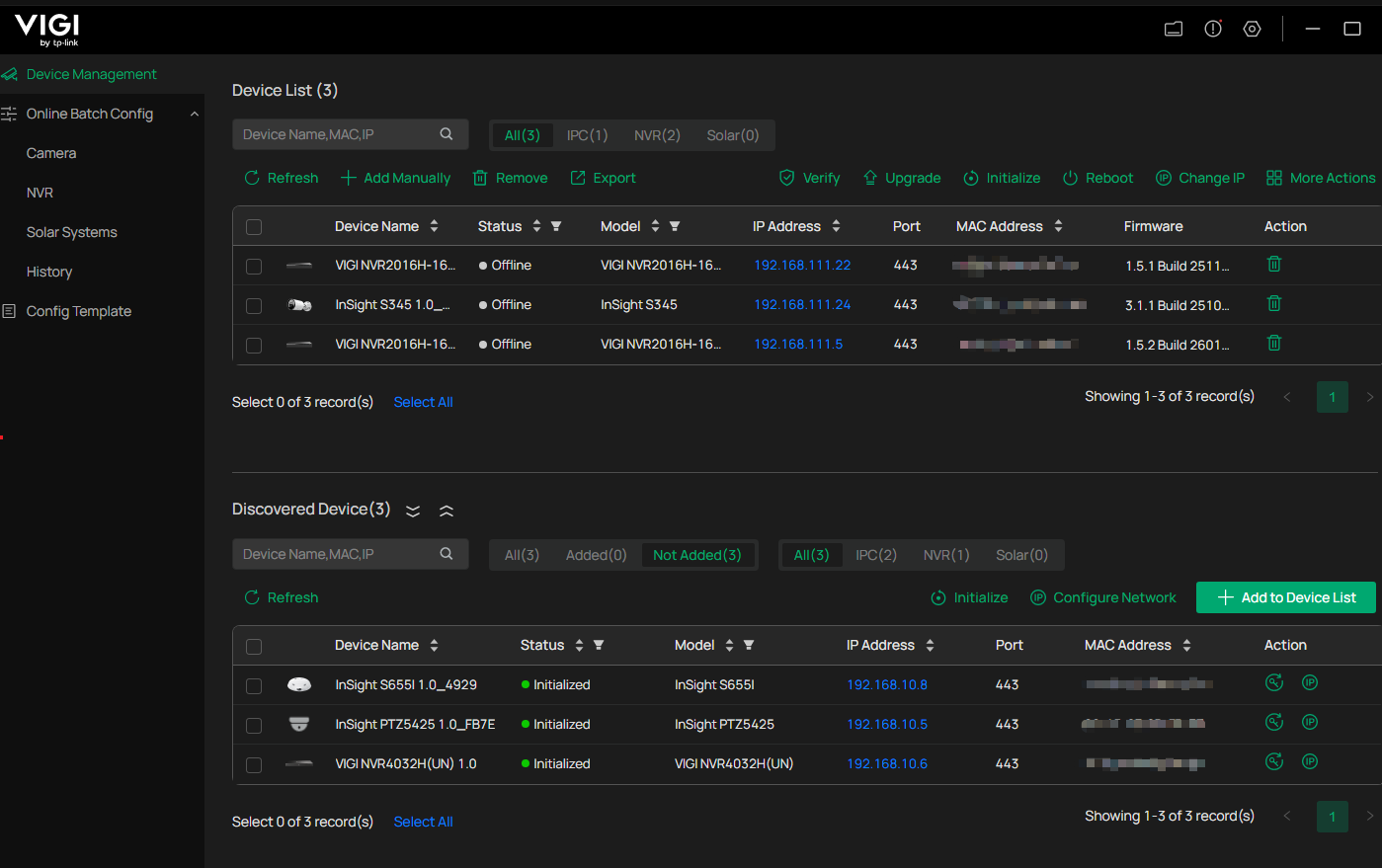Change IP icon for InSight S655I row

pyautogui.click(x=1310, y=682)
